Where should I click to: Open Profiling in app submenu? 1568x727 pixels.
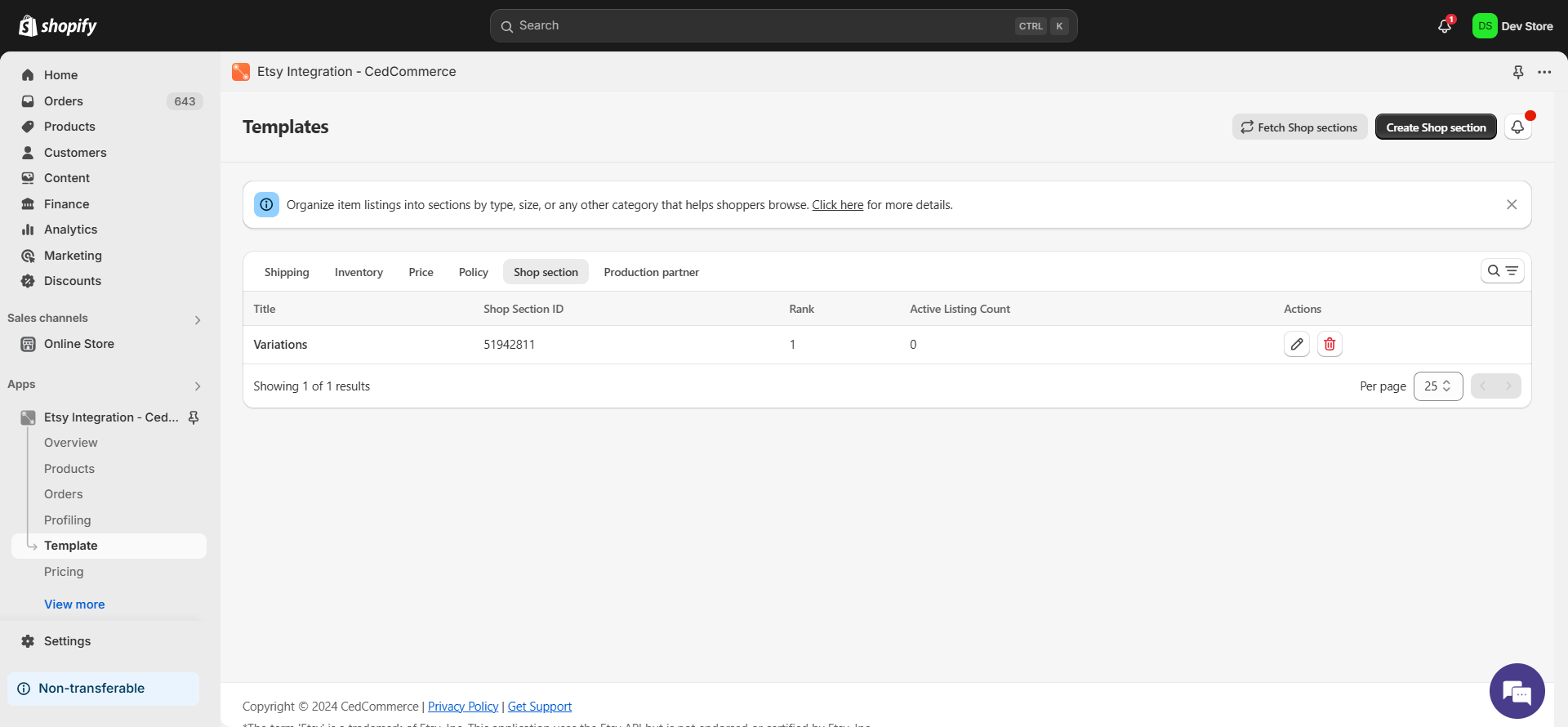(x=68, y=520)
